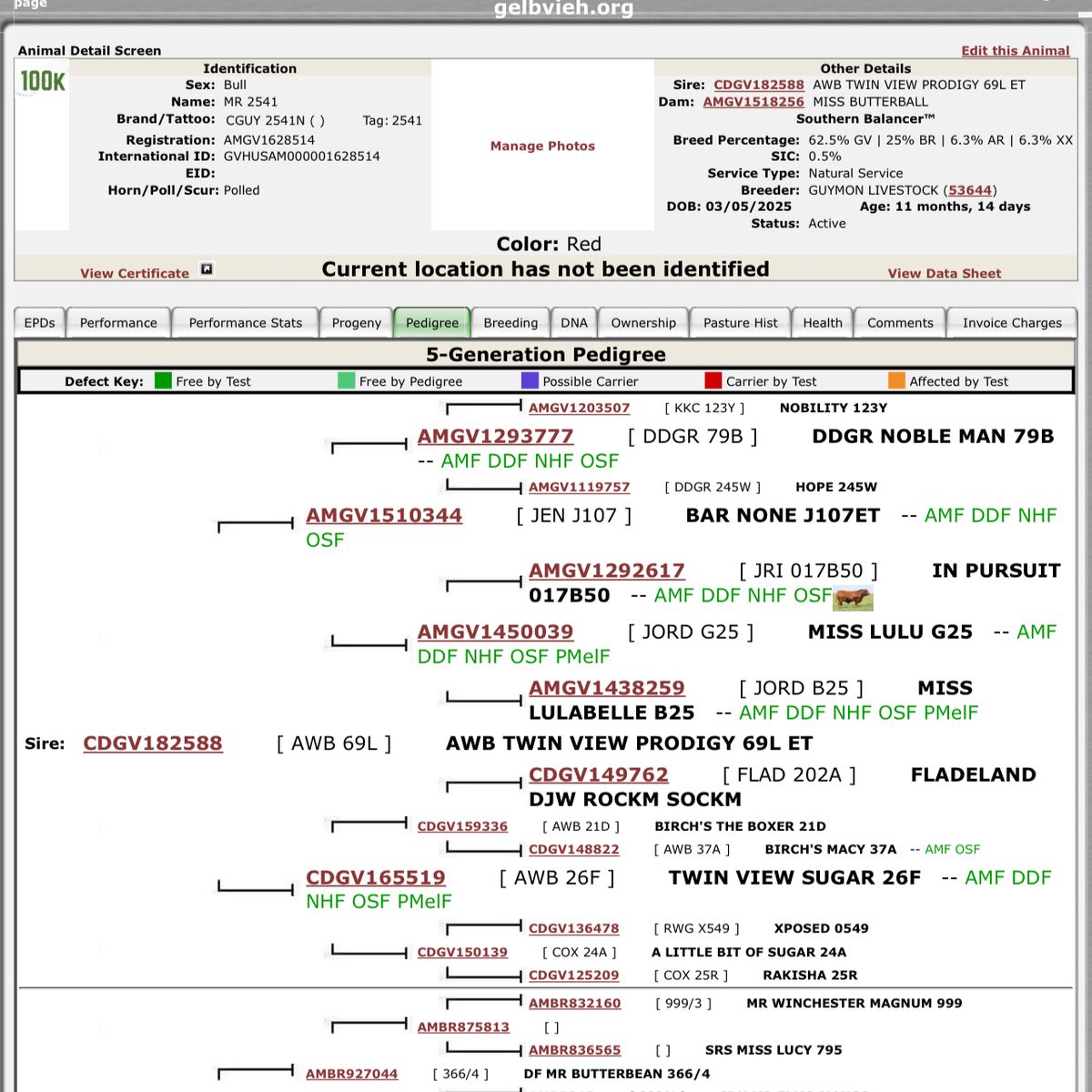Open the Performance Stats tab

246,323
